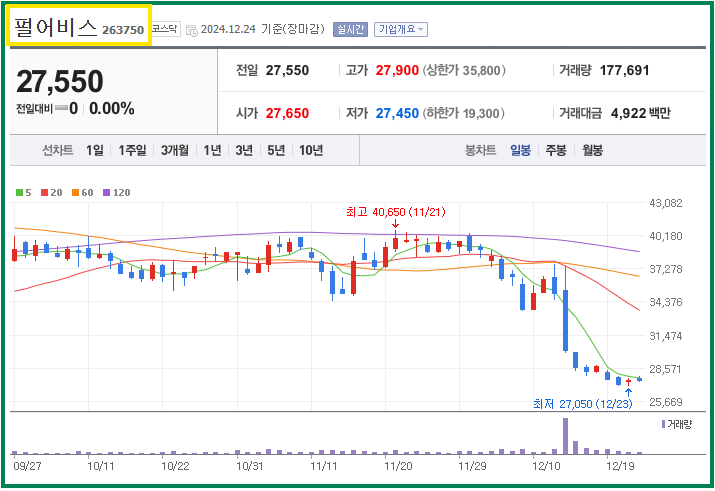Click the red 20-day moving average legend
Image resolution: width=715 pixels, height=491 pixels.
pyautogui.click(x=52, y=192)
